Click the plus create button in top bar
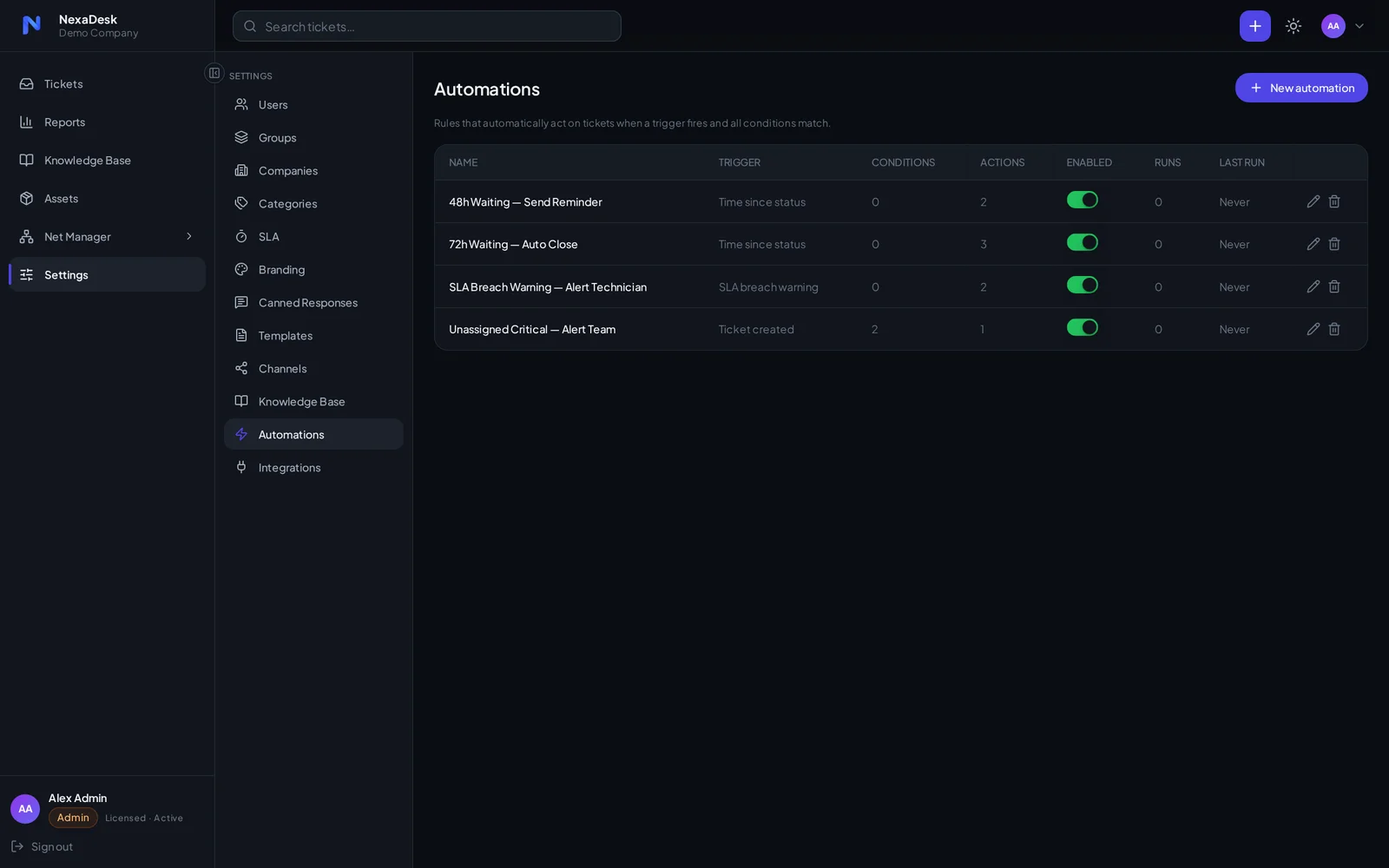 tap(1254, 26)
